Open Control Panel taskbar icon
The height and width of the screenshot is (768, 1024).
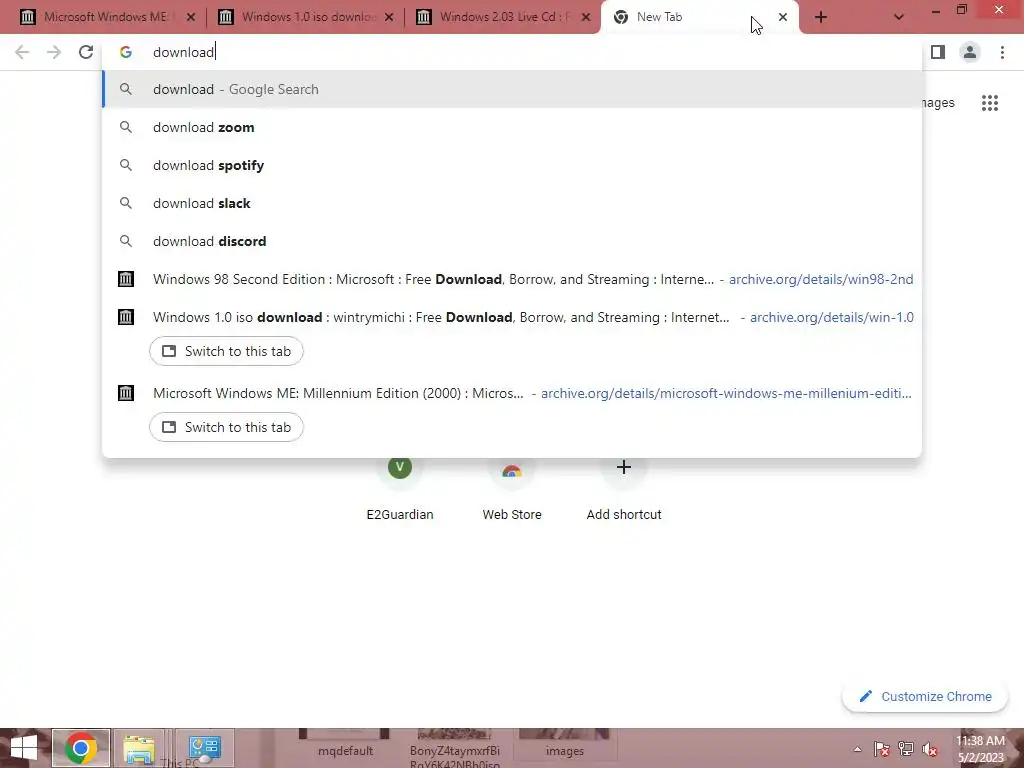[204, 748]
